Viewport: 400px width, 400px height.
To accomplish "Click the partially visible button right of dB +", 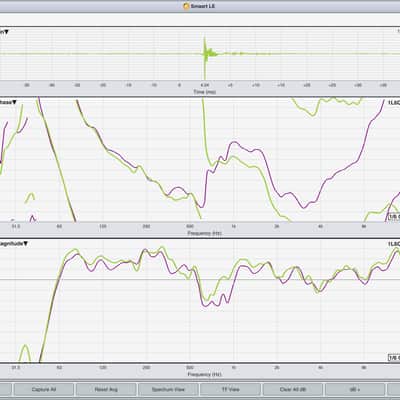I will pos(394,389).
